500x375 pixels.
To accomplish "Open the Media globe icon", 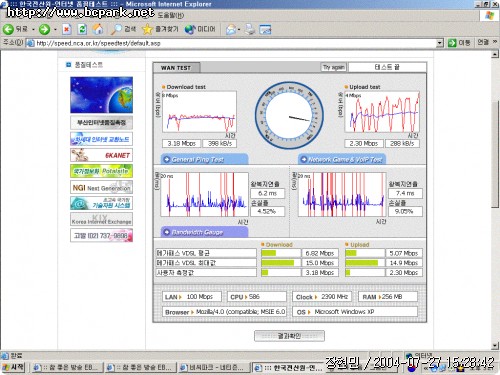I will tap(190, 29).
